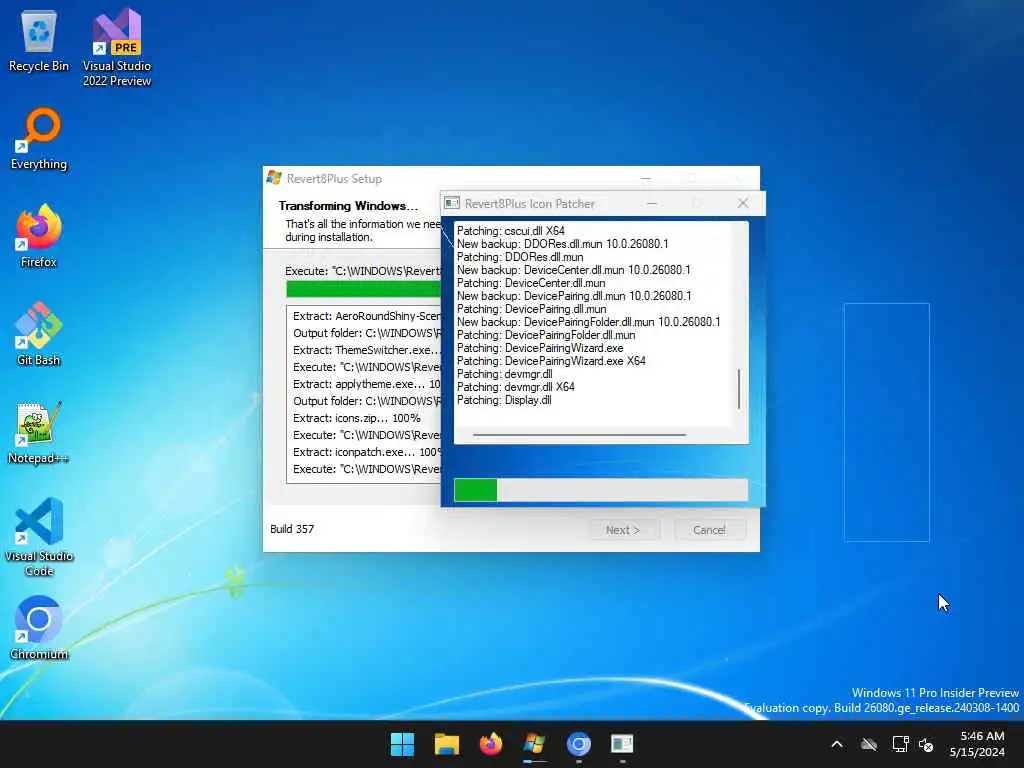Click the Firefox taskbar icon
The image size is (1024, 768).
pos(490,744)
